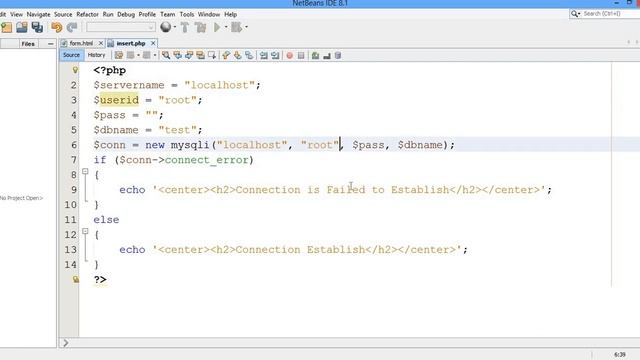Click the Find Previous Occurrence icon

point(177,55)
